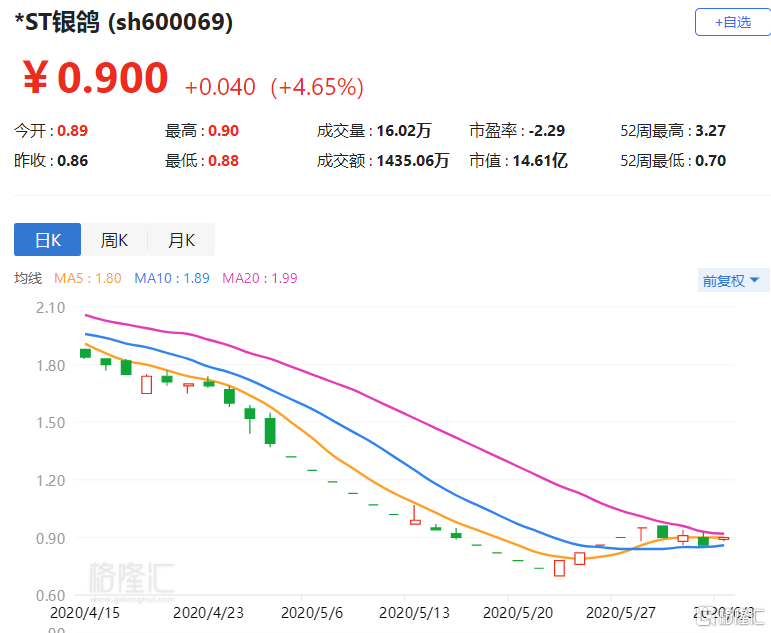Image resolution: width=771 pixels, height=633 pixels.
Task: Click the 市值 value 14.61亿
Action: [540, 161]
